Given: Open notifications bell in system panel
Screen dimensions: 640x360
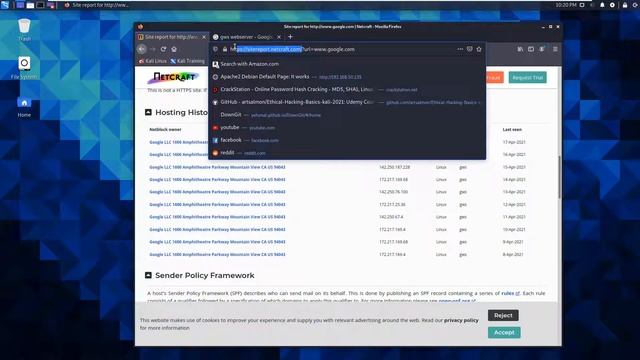Looking at the screenshot, I should coord(602,5).
